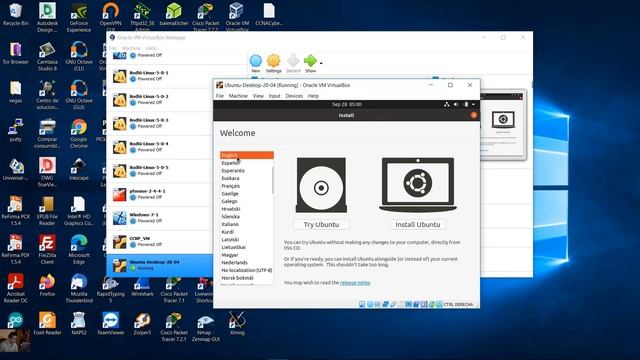The width and height of the screenshot is (640, 360).
Task: Select Français in the language list
Action: (x=247, y=186)
